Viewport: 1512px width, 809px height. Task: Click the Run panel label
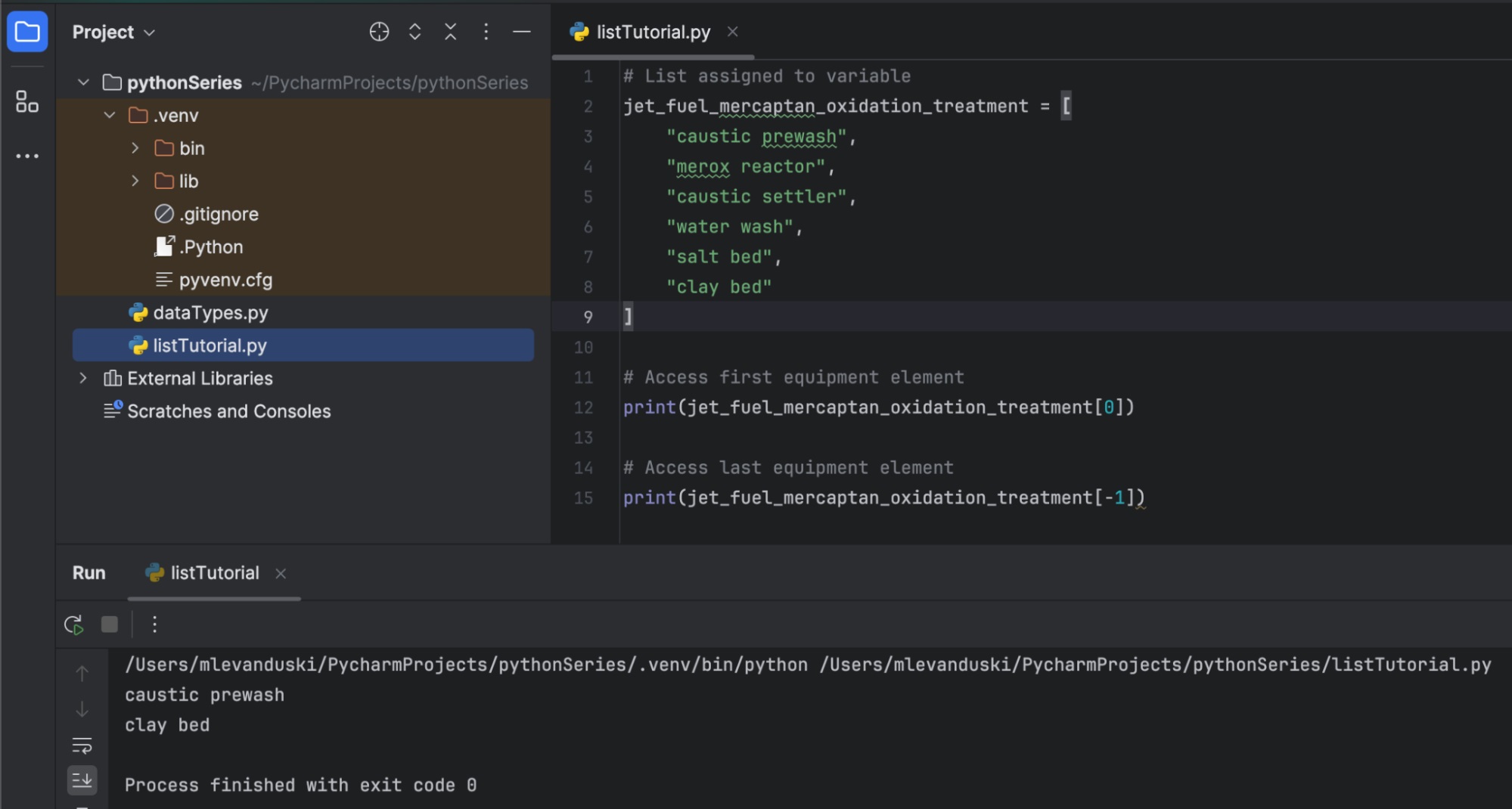click(x=89, y=573)
